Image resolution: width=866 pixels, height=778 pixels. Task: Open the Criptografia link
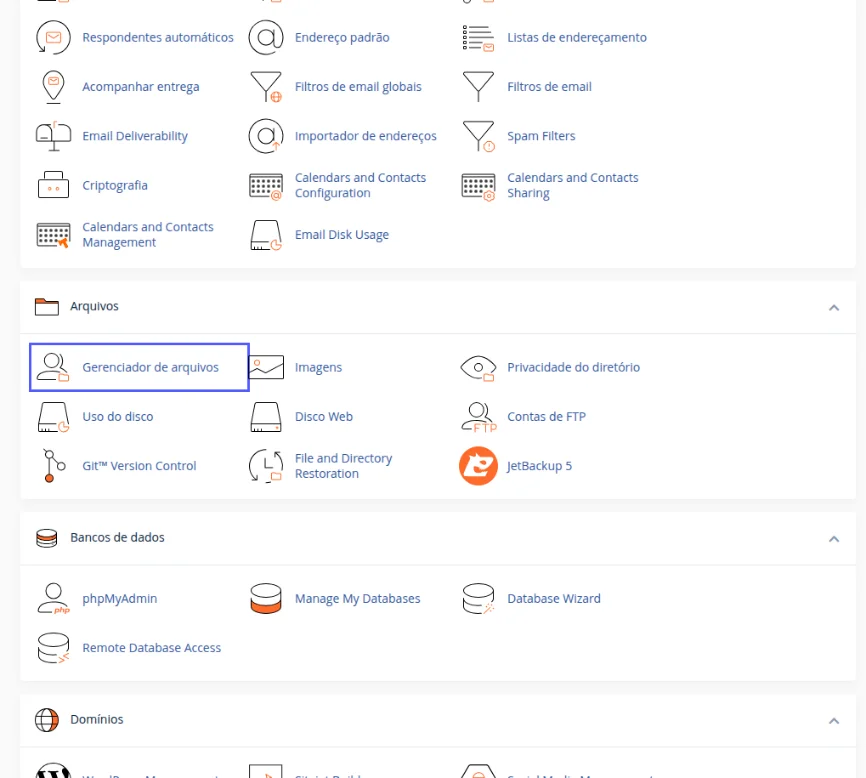115,186
